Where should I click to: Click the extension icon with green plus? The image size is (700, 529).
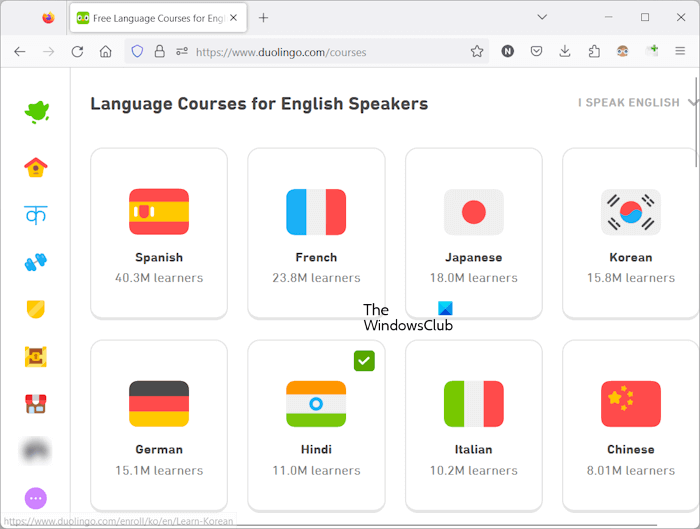tap(652, 51)
